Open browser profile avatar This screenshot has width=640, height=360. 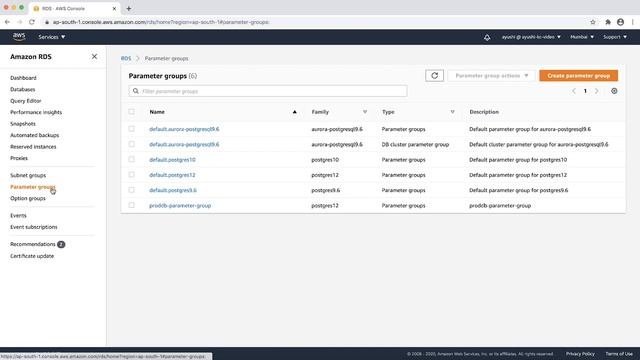coord(620,22)
